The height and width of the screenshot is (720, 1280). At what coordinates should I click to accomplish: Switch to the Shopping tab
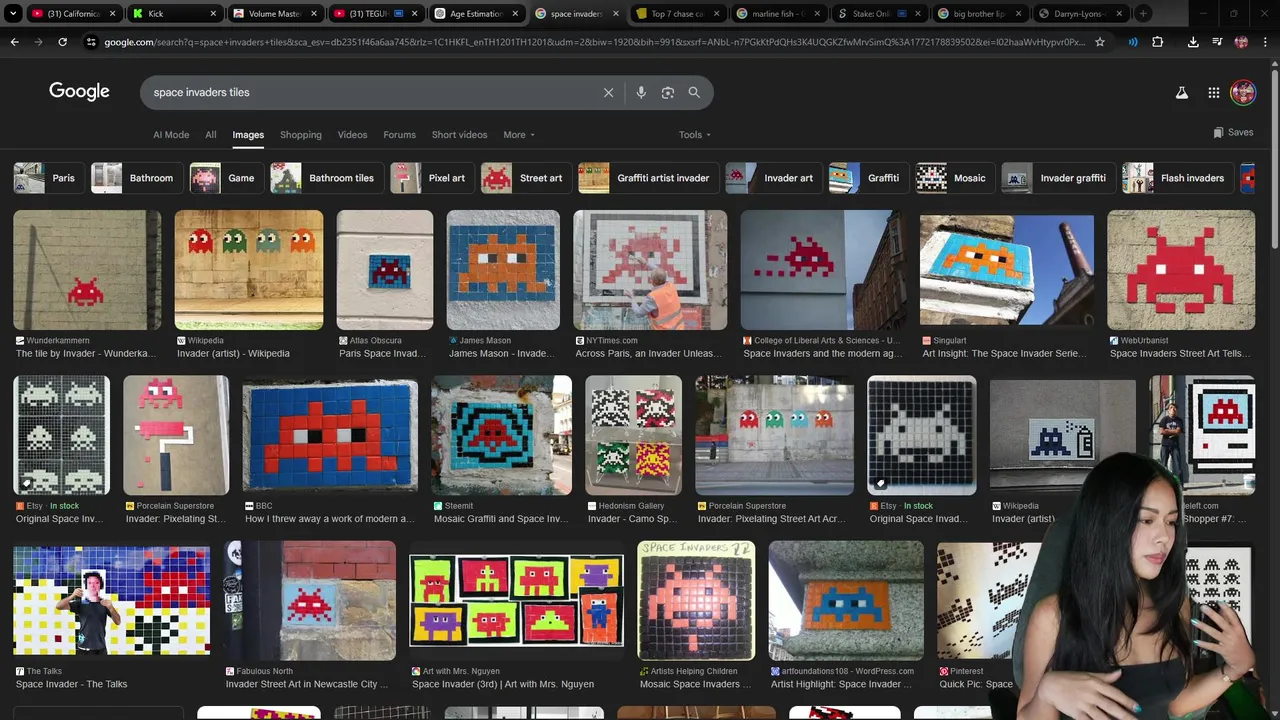click(301, 135)
